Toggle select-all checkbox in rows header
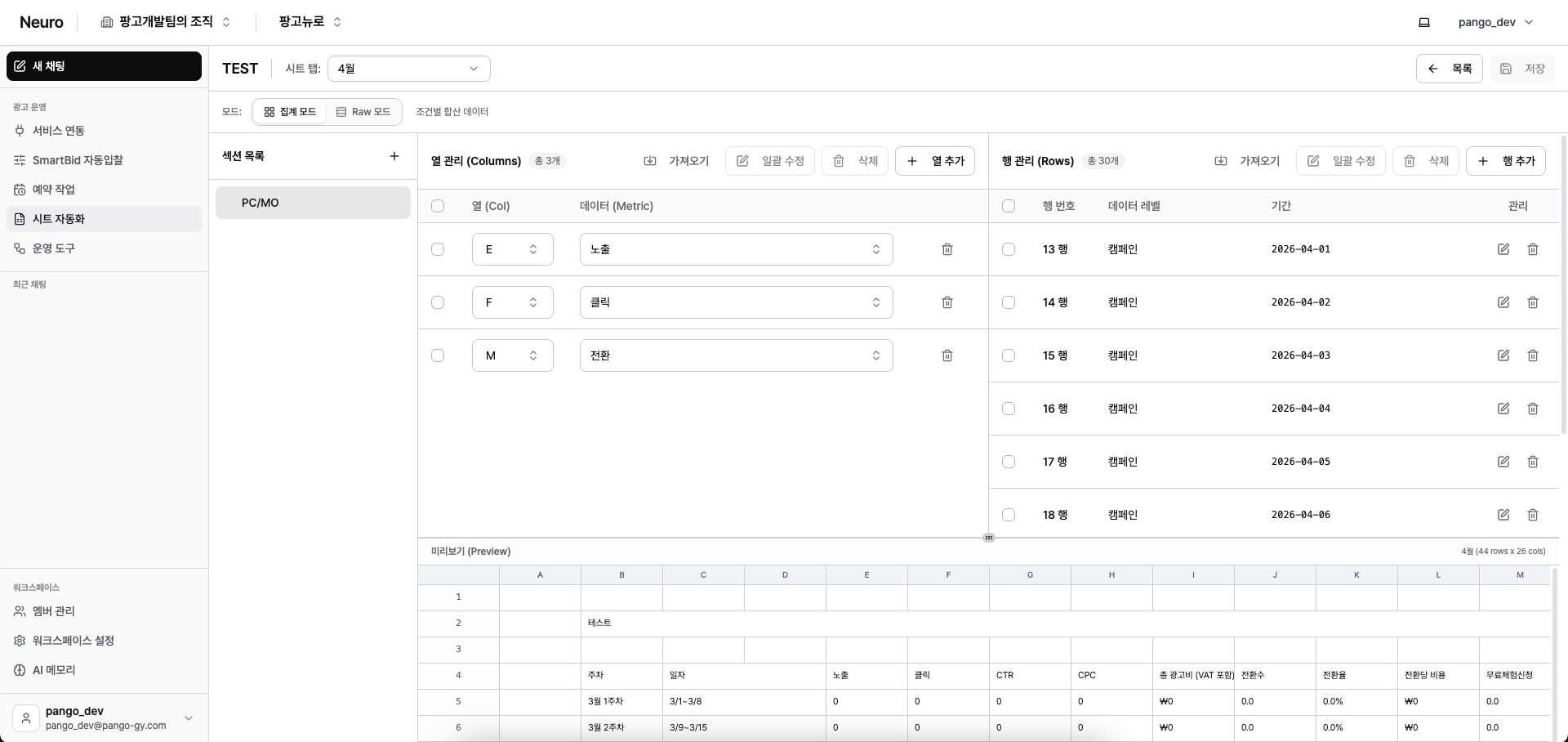The width and height of the screenshot is (1568, 742). (x=1009, y=206)
